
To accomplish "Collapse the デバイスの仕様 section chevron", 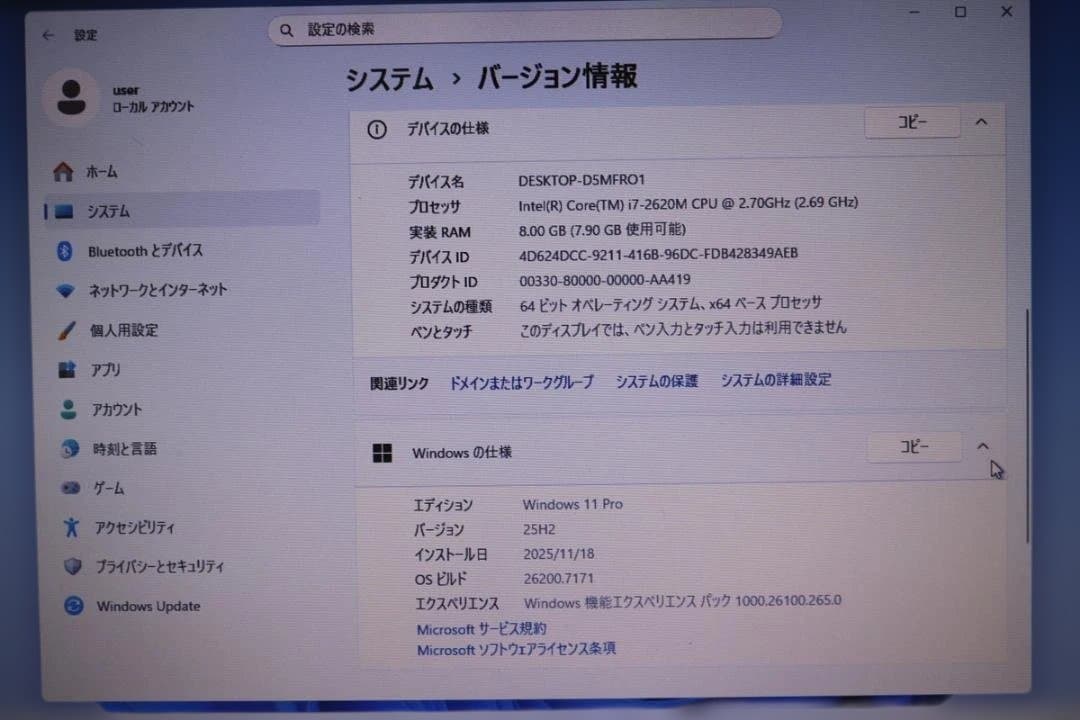I will coord(981,123).
